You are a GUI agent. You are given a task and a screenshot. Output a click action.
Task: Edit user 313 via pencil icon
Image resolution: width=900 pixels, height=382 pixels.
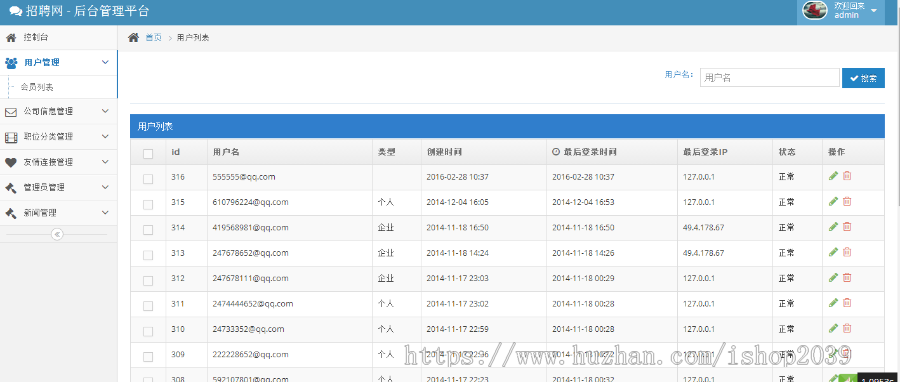pyautogui.click(x=833, y=252)
